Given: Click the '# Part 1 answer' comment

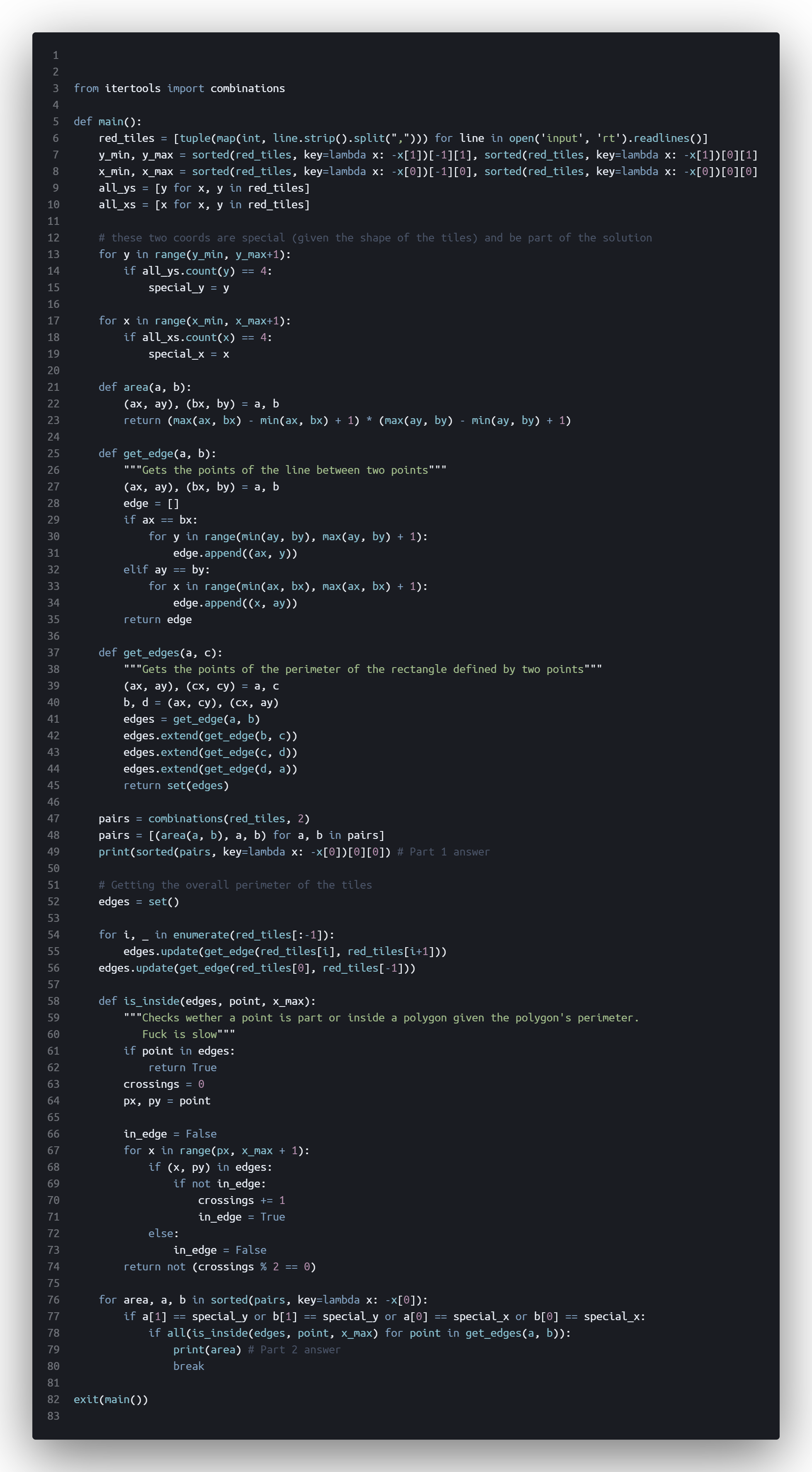Looking at the screenshot, I should click(443, 851).
